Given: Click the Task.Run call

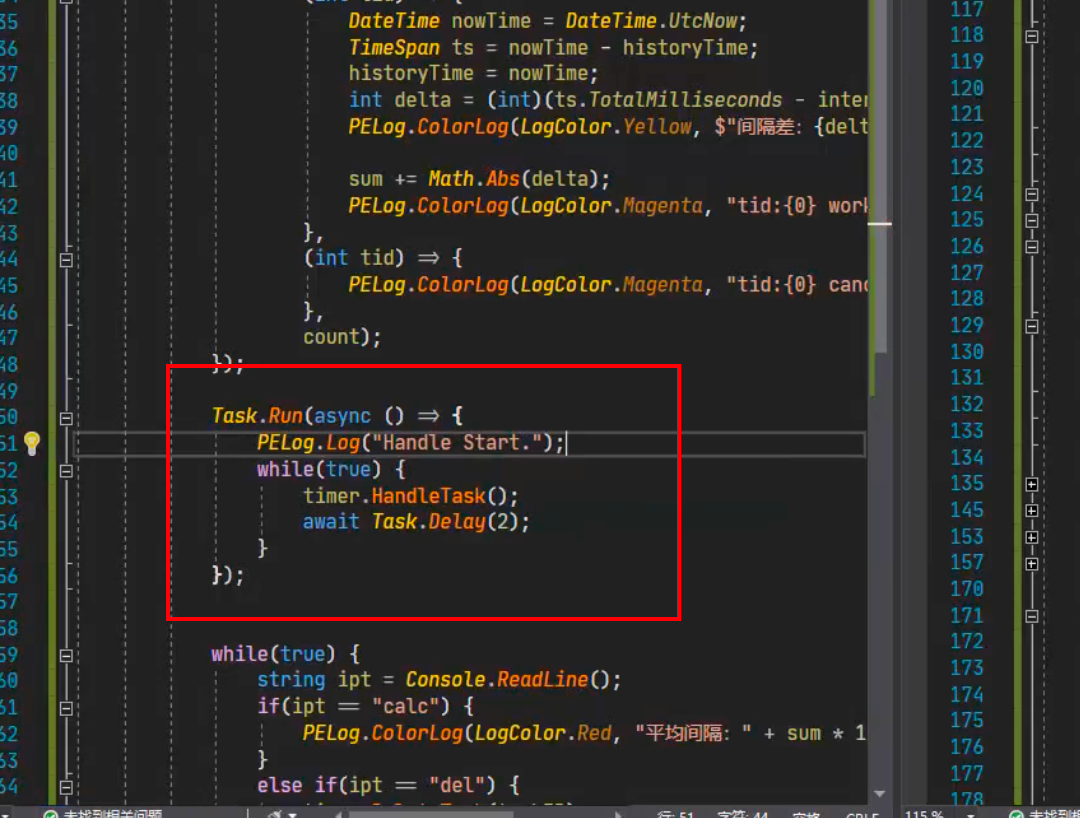Looking at the screenshot, I should pos(257,416).
